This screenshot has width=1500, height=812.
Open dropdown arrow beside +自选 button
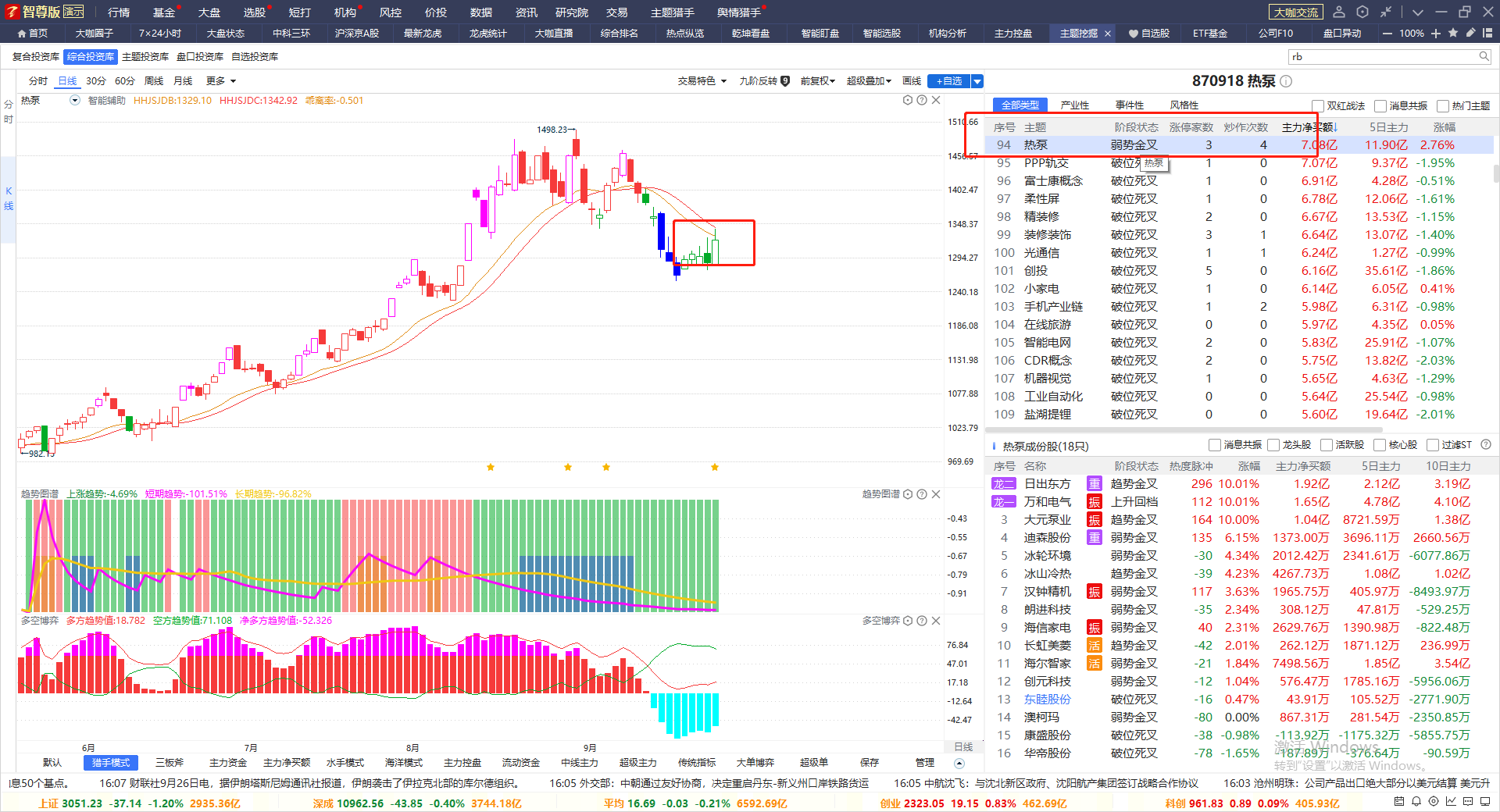pos(977,81)
